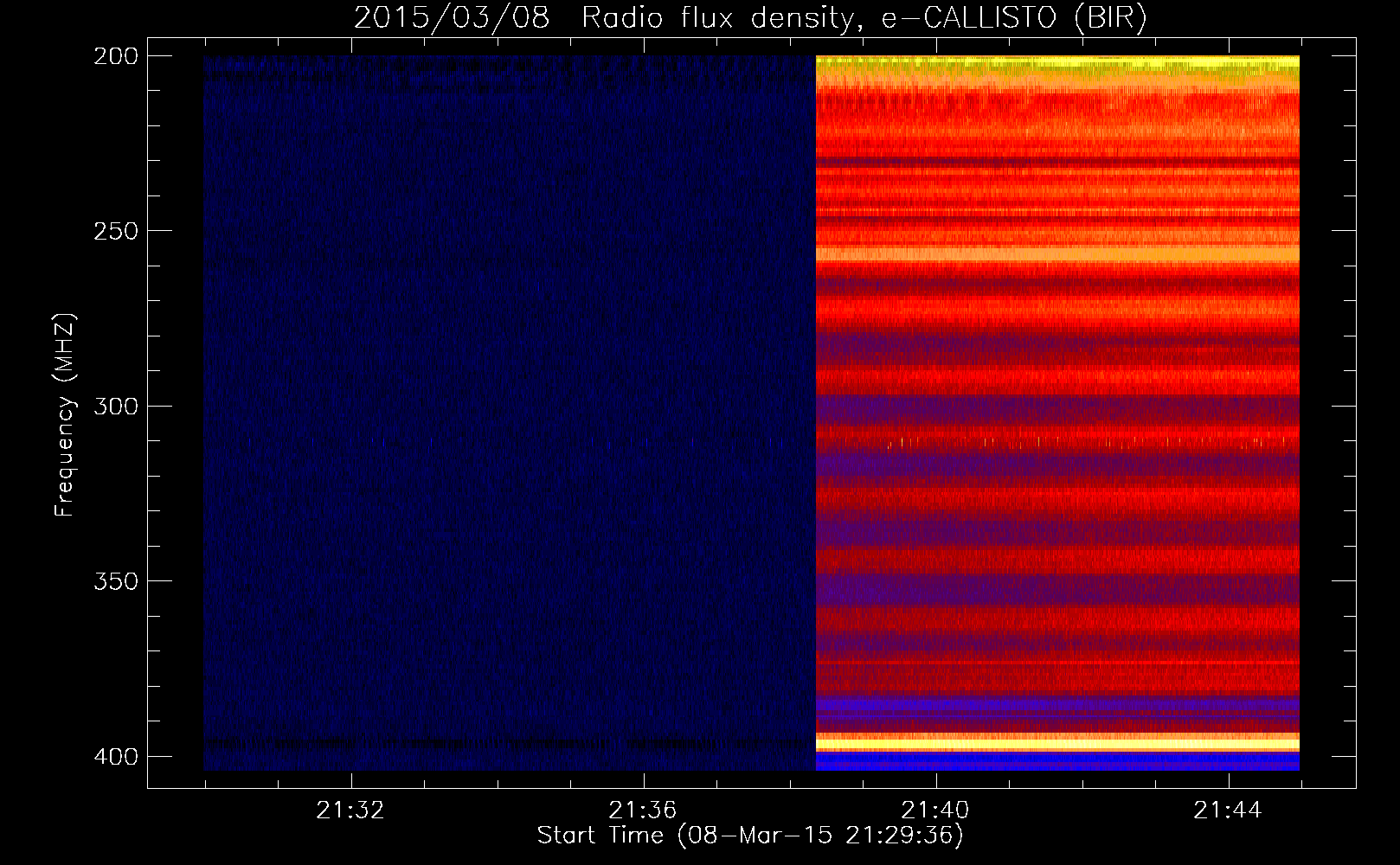The width and height of the screenshot is (1400, 865).
Task: Click the 300 frequency tick label
Action: point(115,406)
